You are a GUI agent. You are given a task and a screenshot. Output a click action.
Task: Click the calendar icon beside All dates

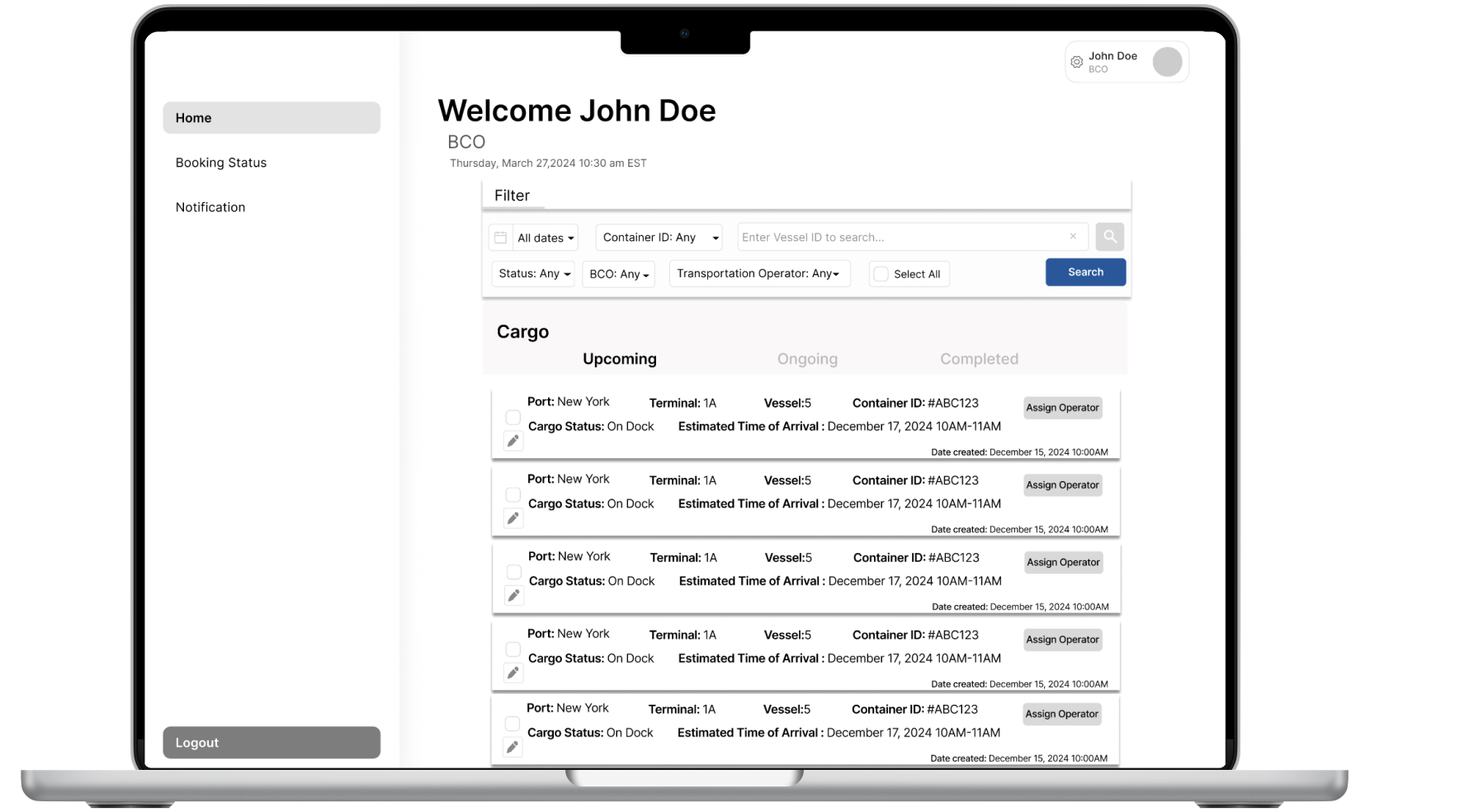(500, 238)
